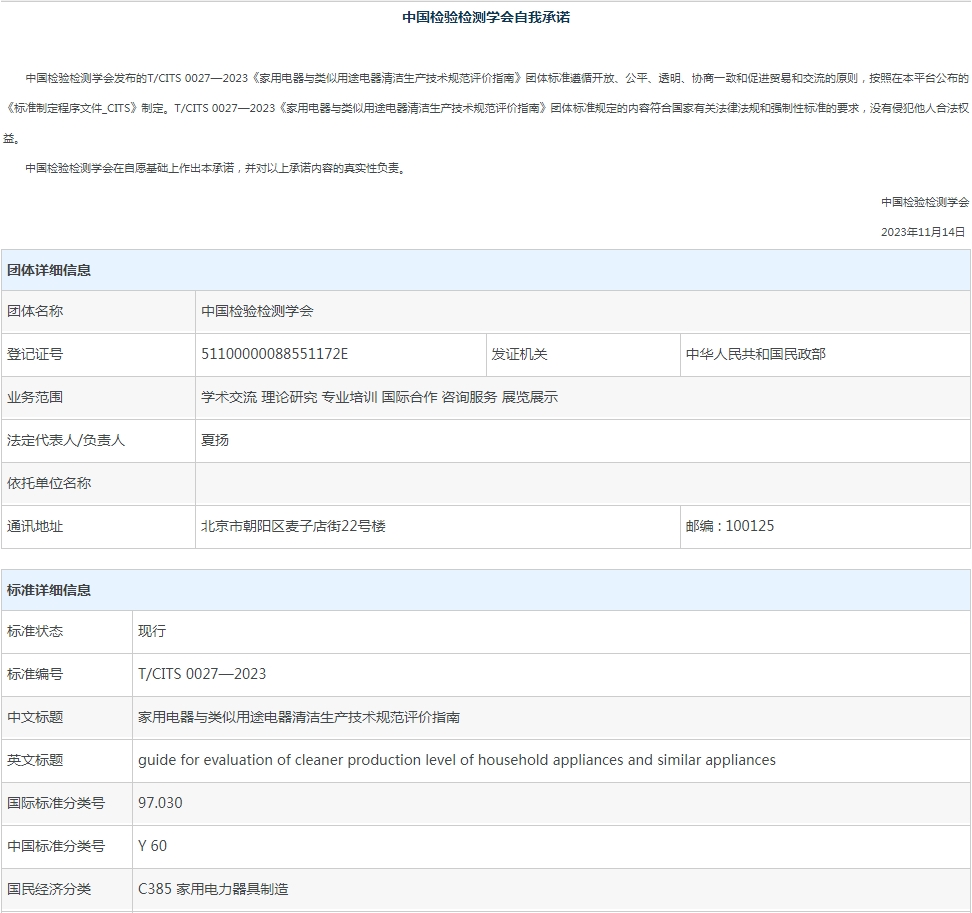972x913 pixels.
Task: Click the 国际标准分类号 label cell
Action: click(x=67, y=803)
